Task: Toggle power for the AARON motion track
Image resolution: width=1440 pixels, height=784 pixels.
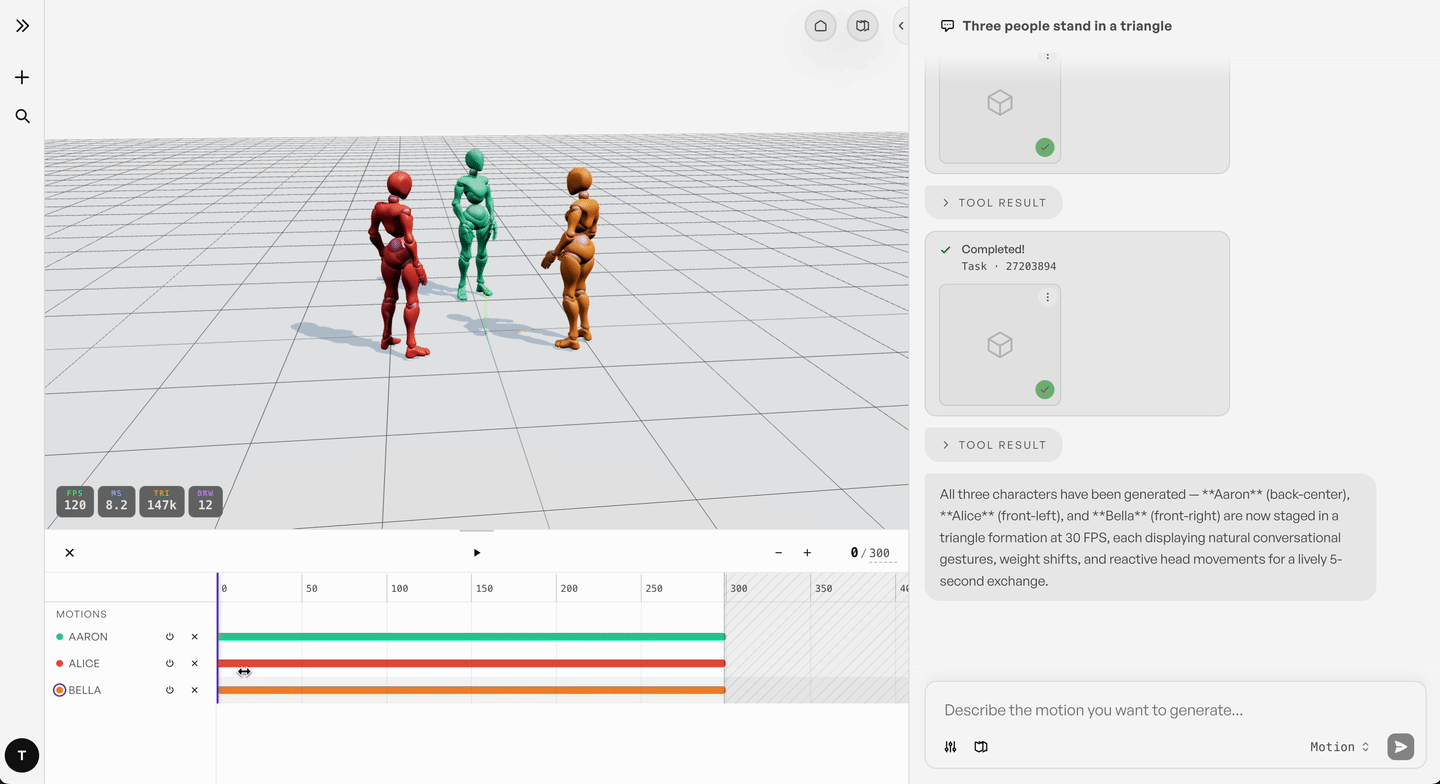Action: [170, 637]
